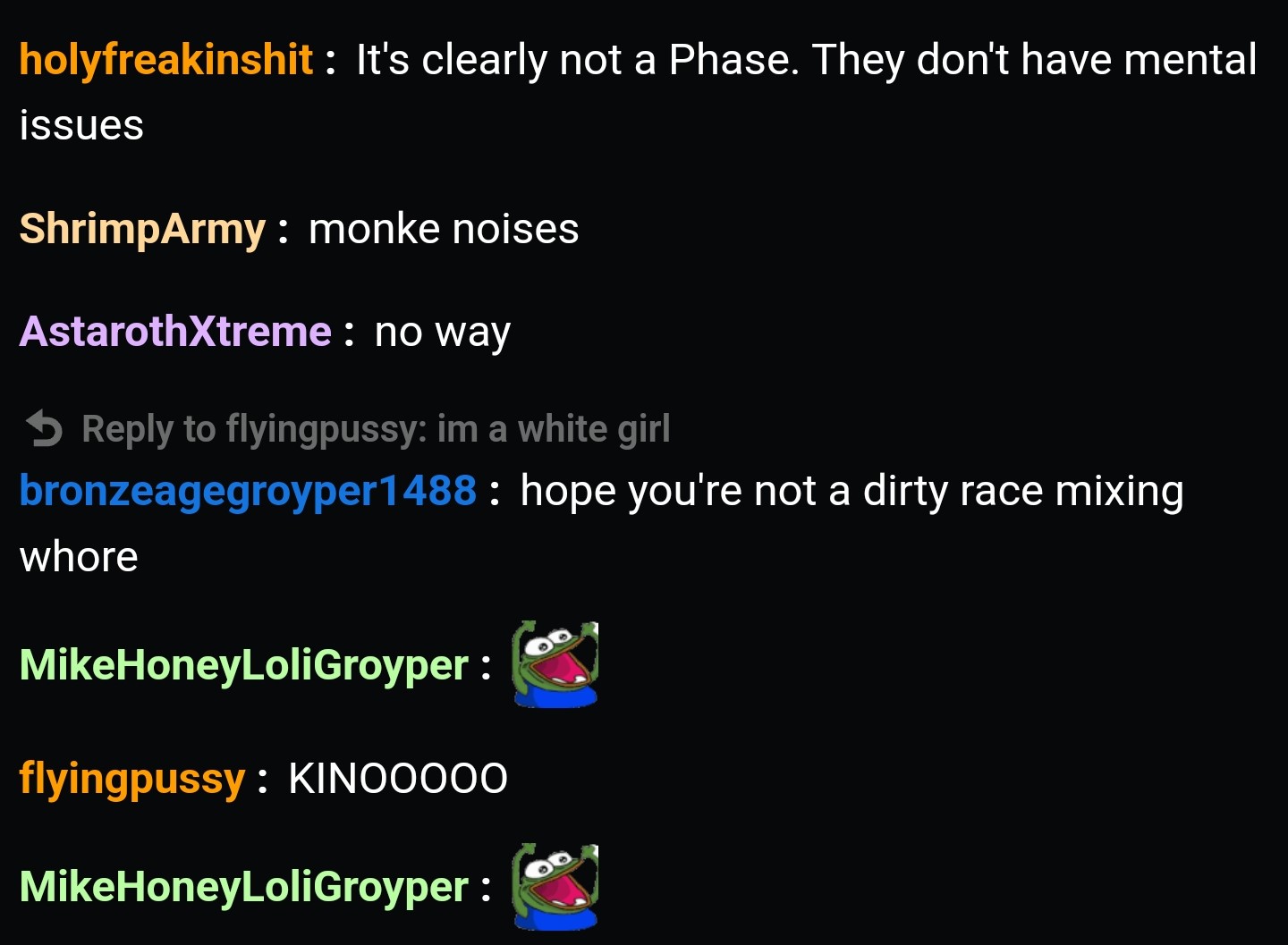Select the 'no way' message text
Image resolution: width=1288 pixels, height=945 pixels.
click(443, 333)
